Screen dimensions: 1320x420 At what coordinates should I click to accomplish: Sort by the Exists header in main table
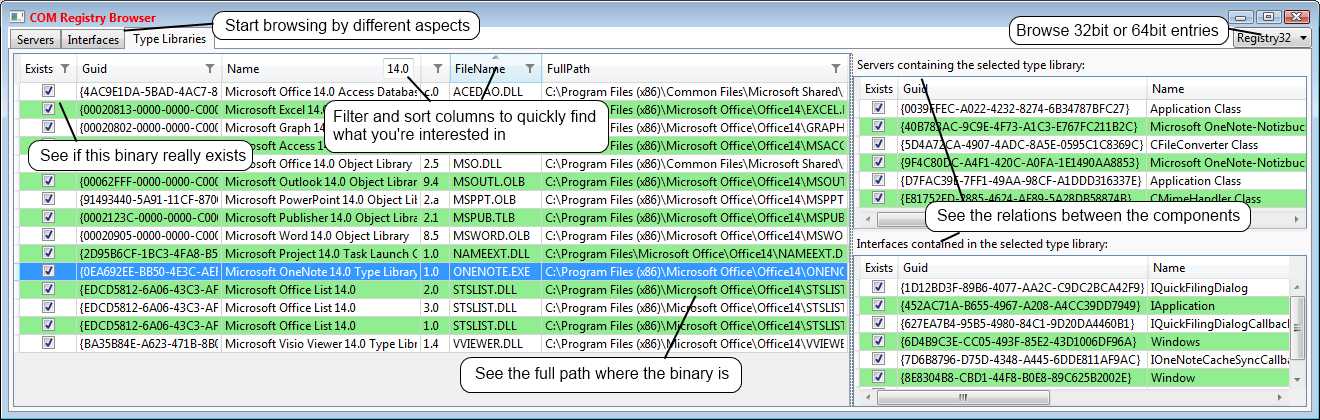(38, 69)
